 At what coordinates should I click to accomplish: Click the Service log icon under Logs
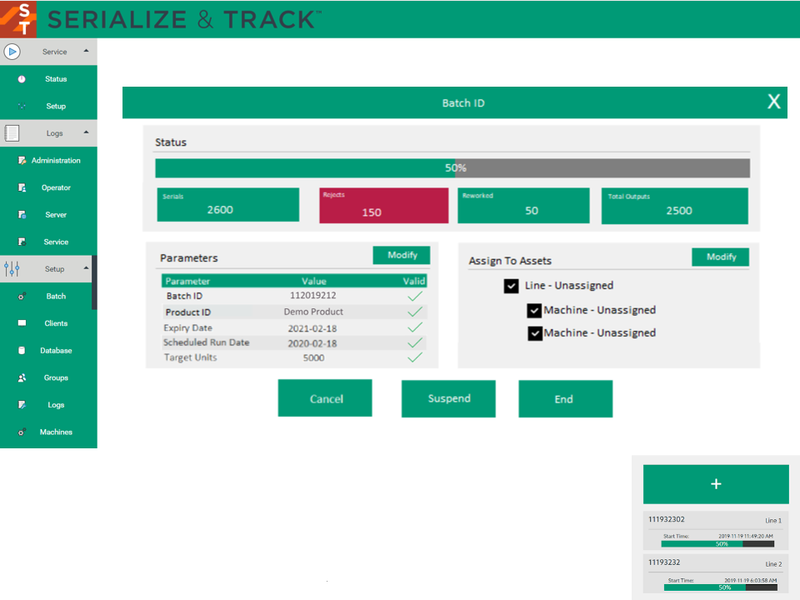(22, 242)
